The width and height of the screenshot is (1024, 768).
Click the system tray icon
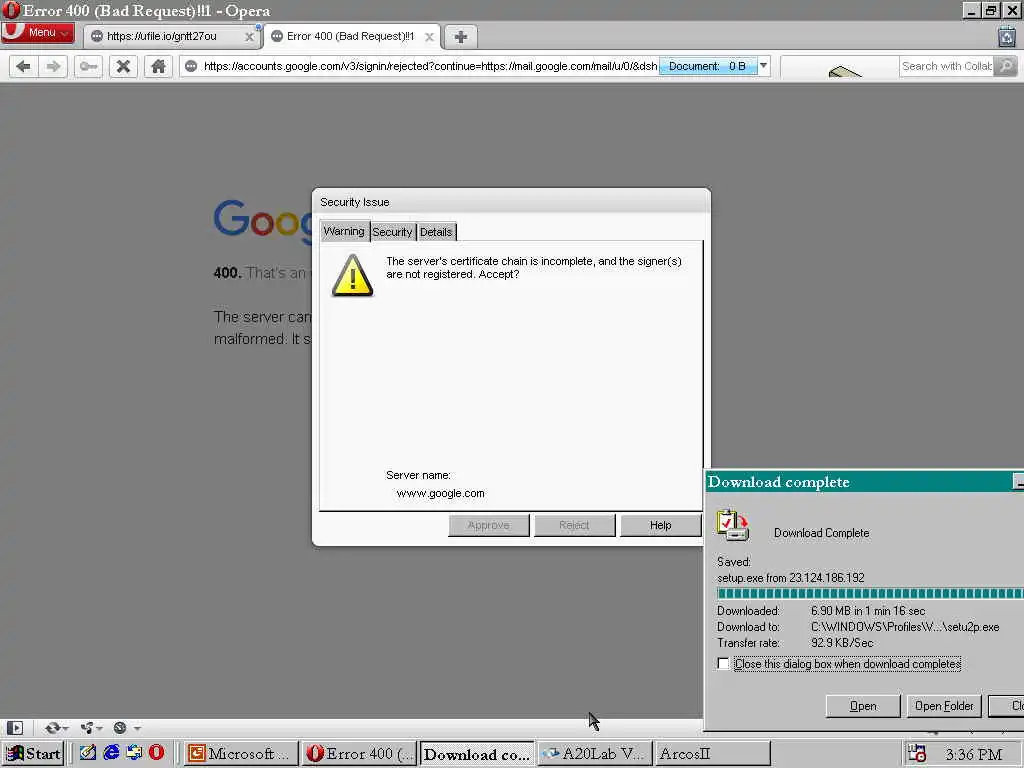click(917, 754)
